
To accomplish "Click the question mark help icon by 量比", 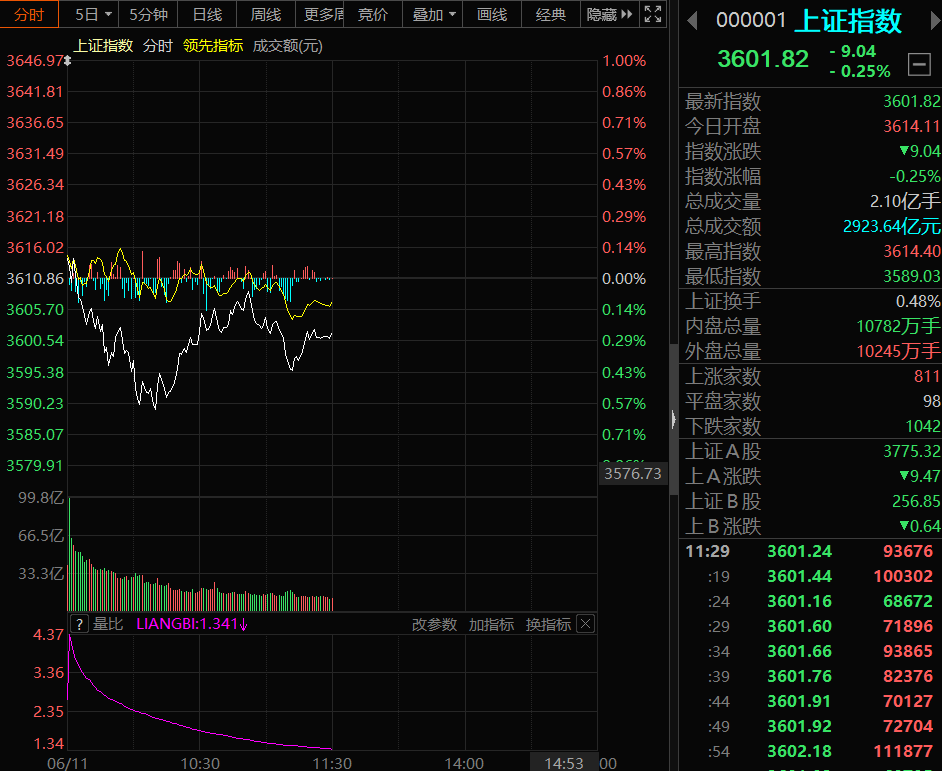I will (79, 624).
